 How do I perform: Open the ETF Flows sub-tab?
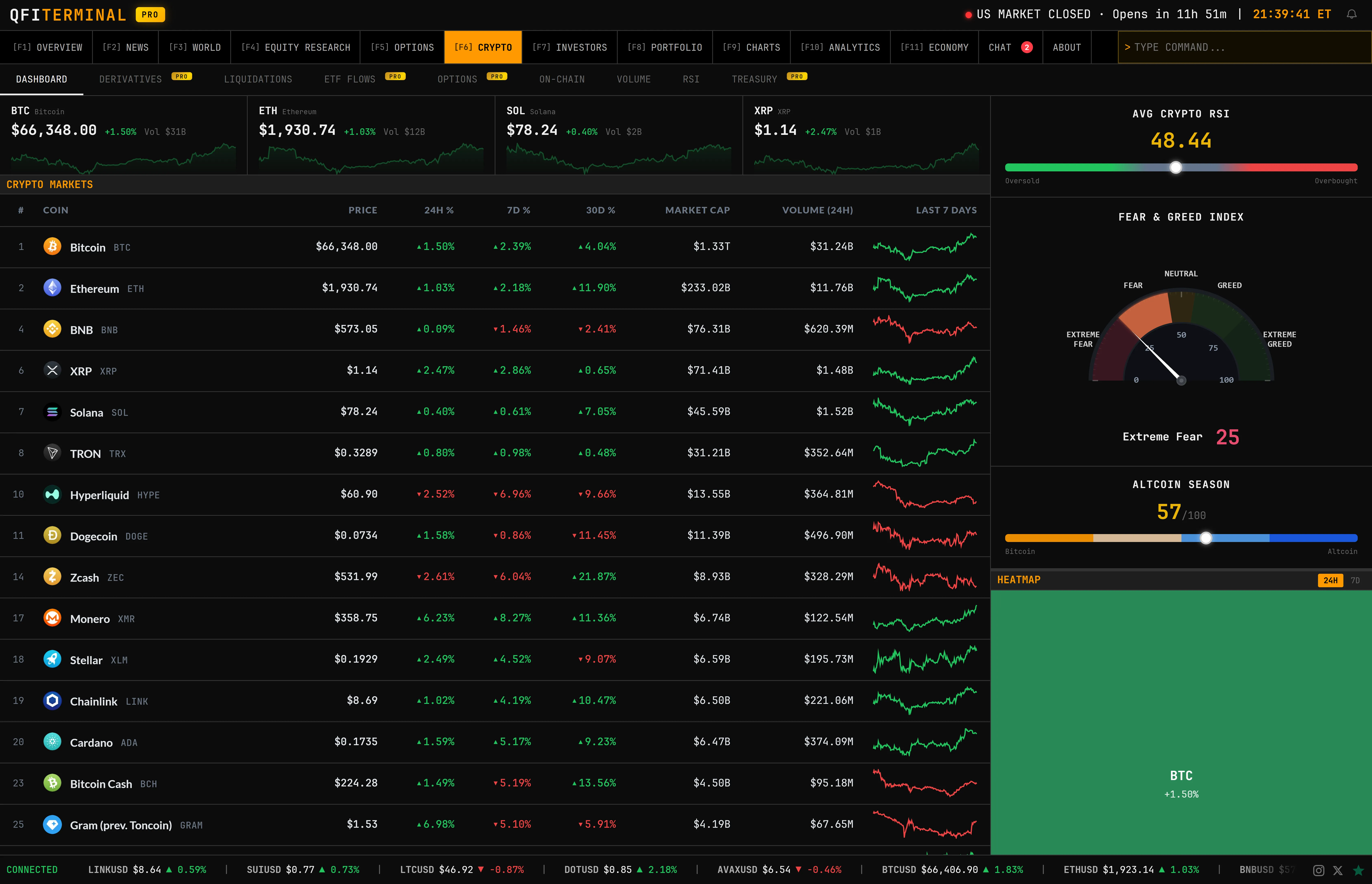click(365, 79)
